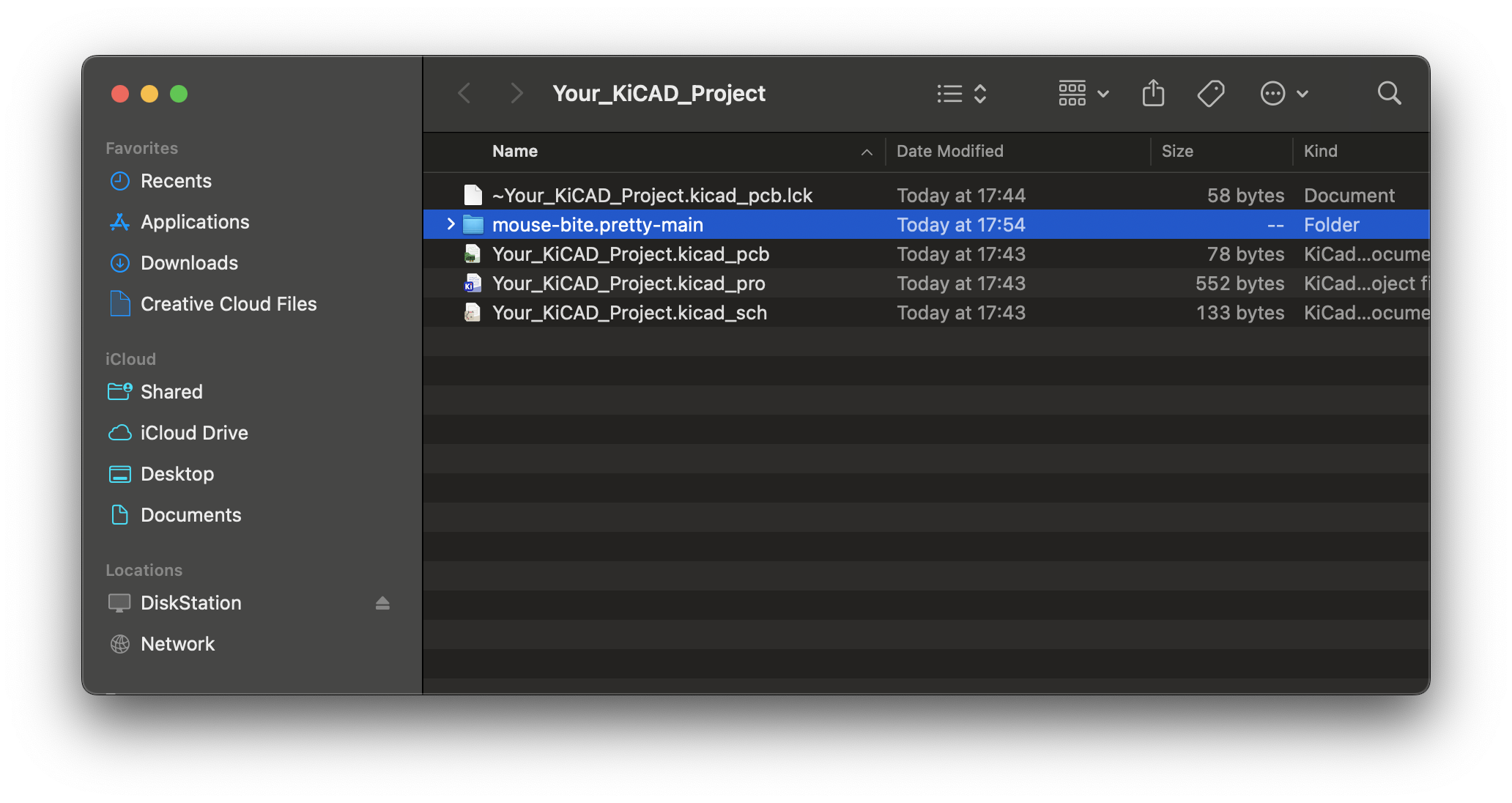
Task: Click the Desktop sidebar icon
Action: point(119,474)
